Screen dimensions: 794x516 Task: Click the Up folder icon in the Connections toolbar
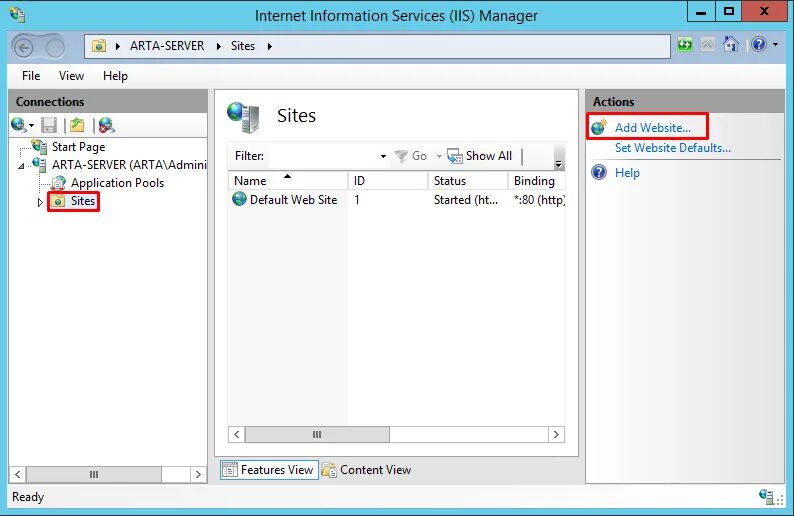[77, 125]
